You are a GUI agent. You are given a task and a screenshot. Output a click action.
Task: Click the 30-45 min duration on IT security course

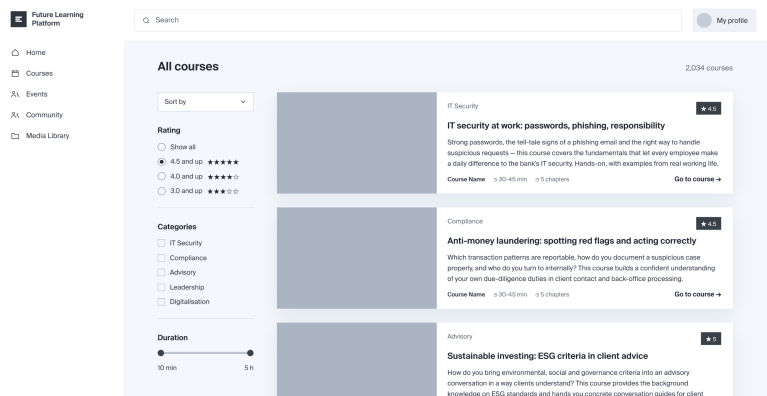510,179
